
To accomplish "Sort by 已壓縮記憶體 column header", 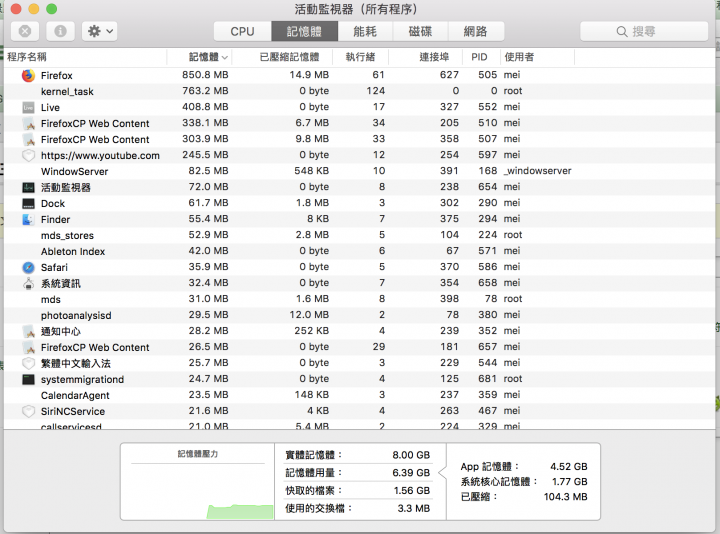I will (282, 57).
